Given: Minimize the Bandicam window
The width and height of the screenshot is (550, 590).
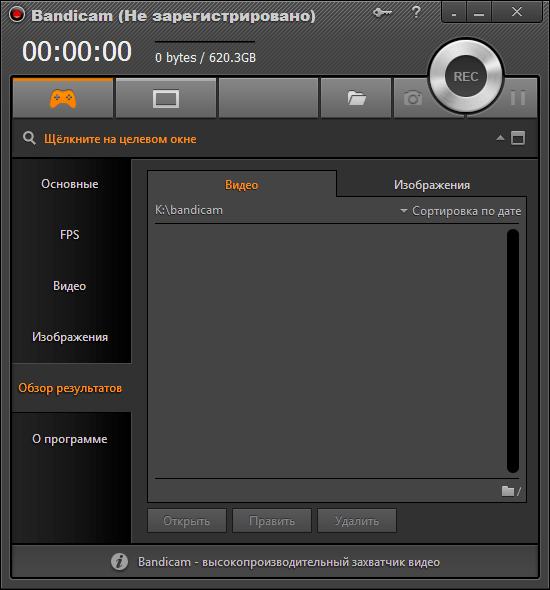Looking at the screenshot, I should (x=479, y=13).
